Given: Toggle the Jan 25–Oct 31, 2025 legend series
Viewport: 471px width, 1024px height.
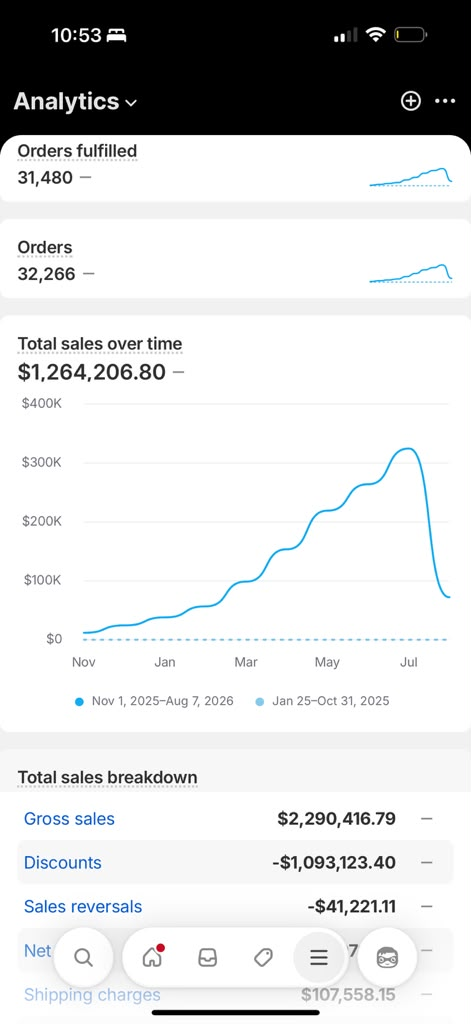Looking at the screenshot, I should tap(323, 701).
